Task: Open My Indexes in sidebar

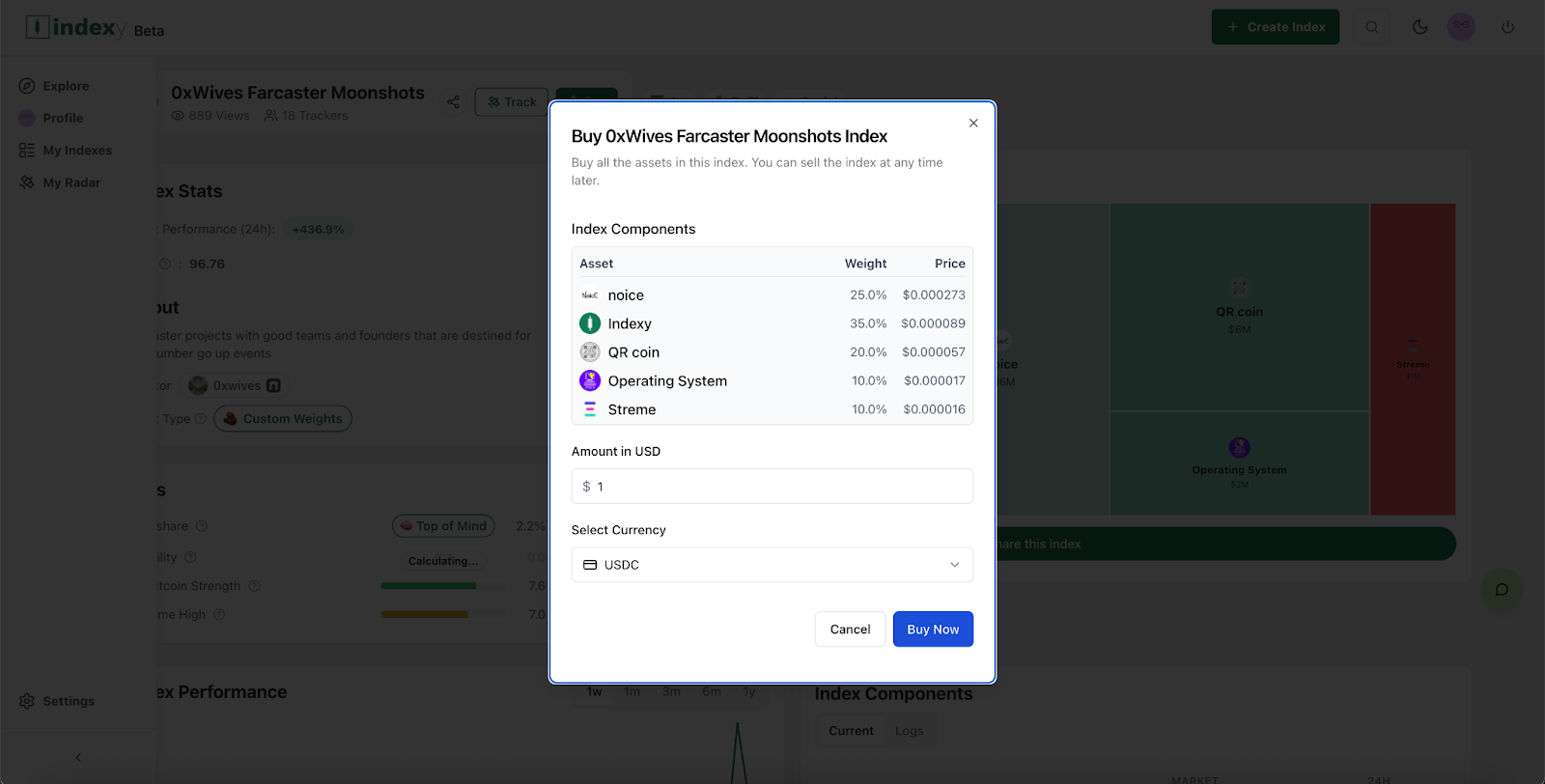Action: click(x=77, y=151)
